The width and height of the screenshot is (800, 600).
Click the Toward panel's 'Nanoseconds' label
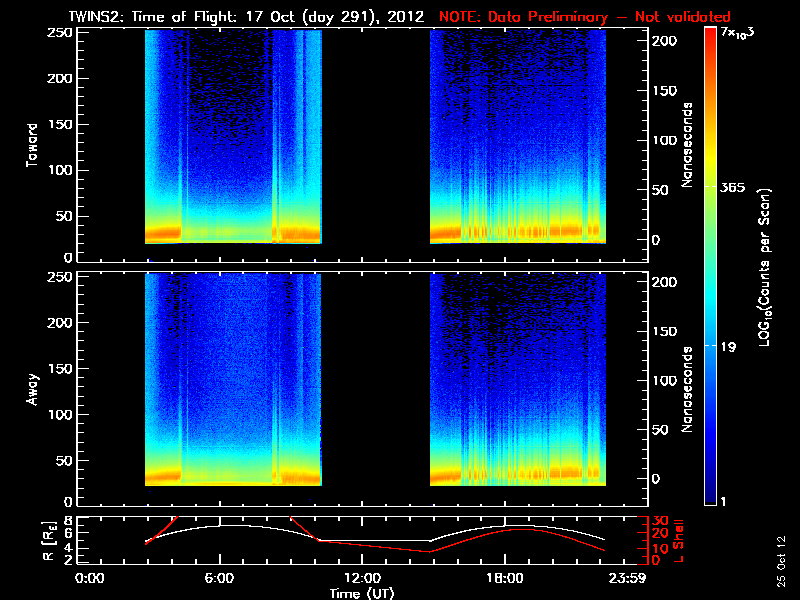coord(687,145)
